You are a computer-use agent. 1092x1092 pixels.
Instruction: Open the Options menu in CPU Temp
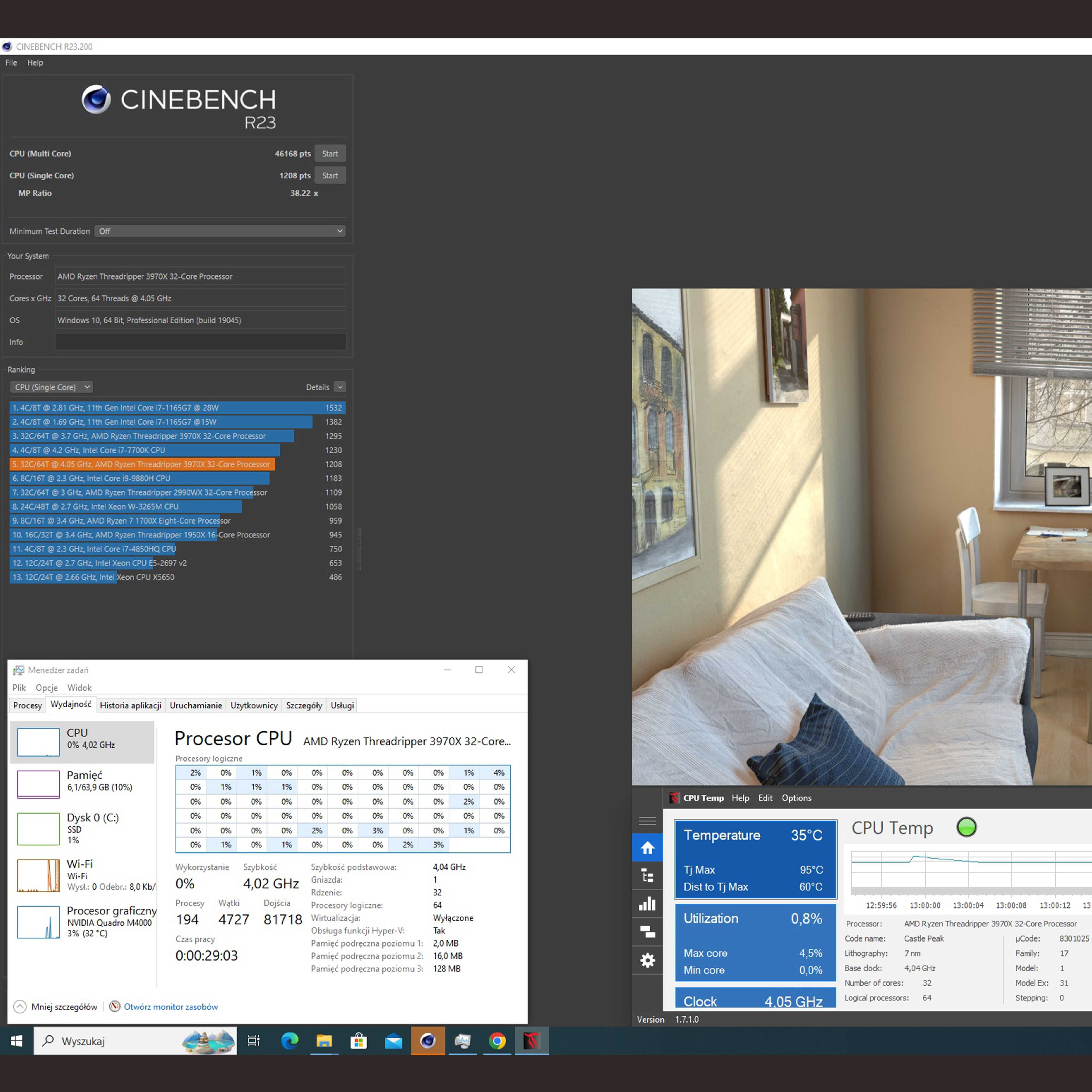pyautogui.click(x=796, y=798)
